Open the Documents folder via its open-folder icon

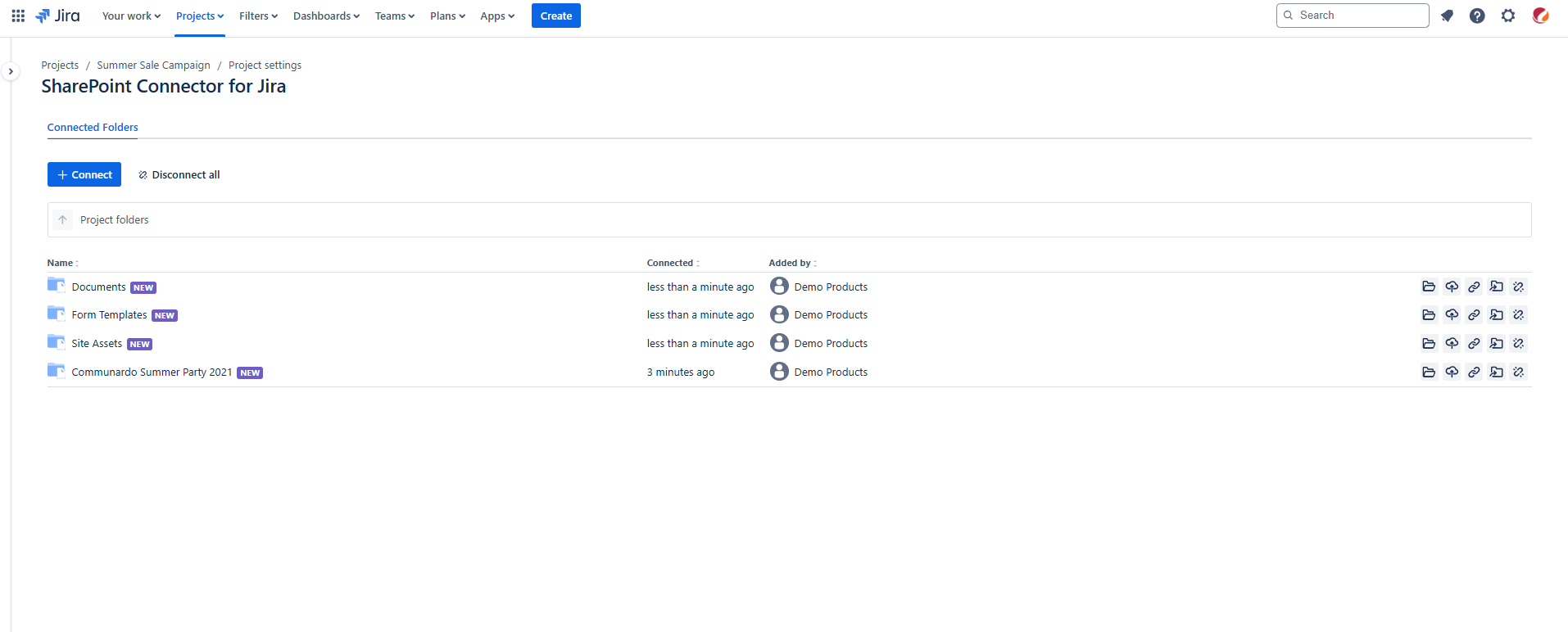pos(1429,287)
